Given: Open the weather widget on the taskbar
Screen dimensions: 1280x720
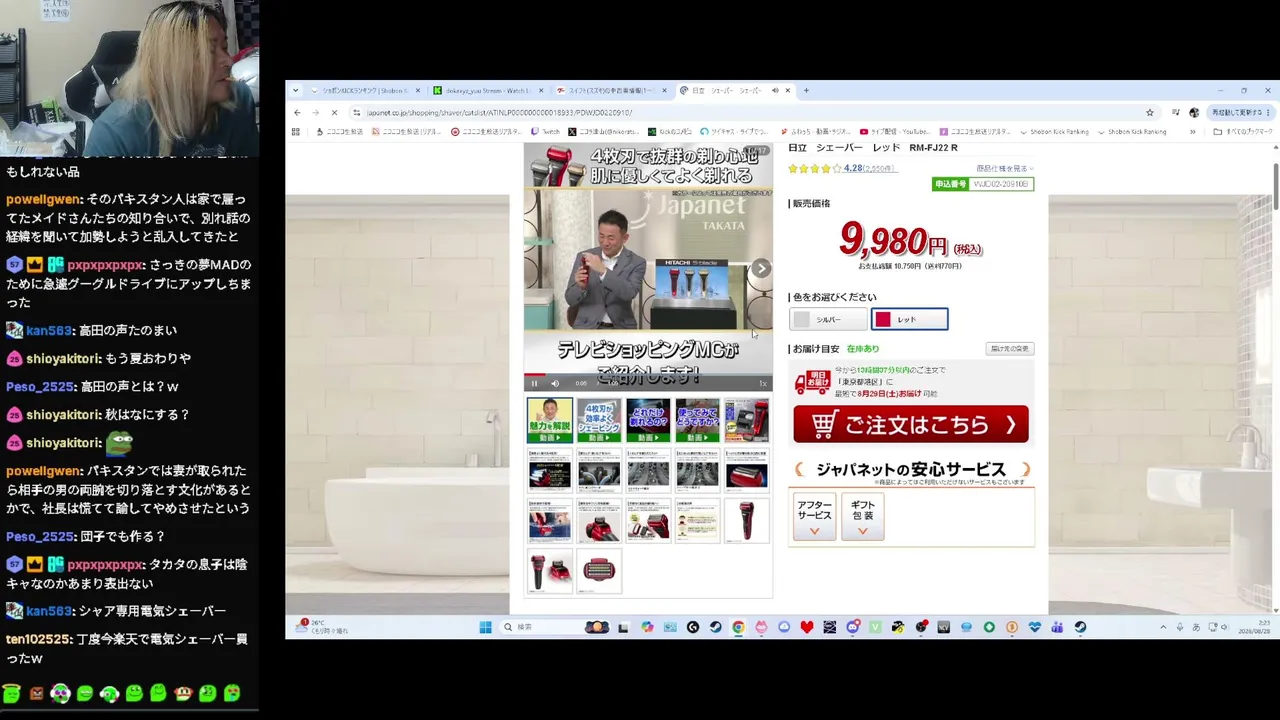Looking at the screenshot, I should 324,627.
